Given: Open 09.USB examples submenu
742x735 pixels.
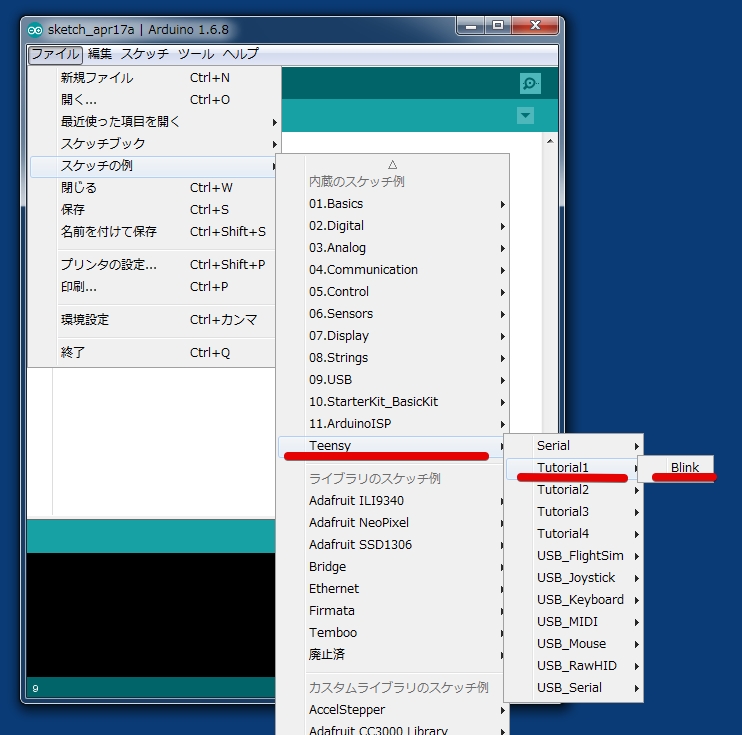Looking at the screenshot, I should tap(393, 380).
